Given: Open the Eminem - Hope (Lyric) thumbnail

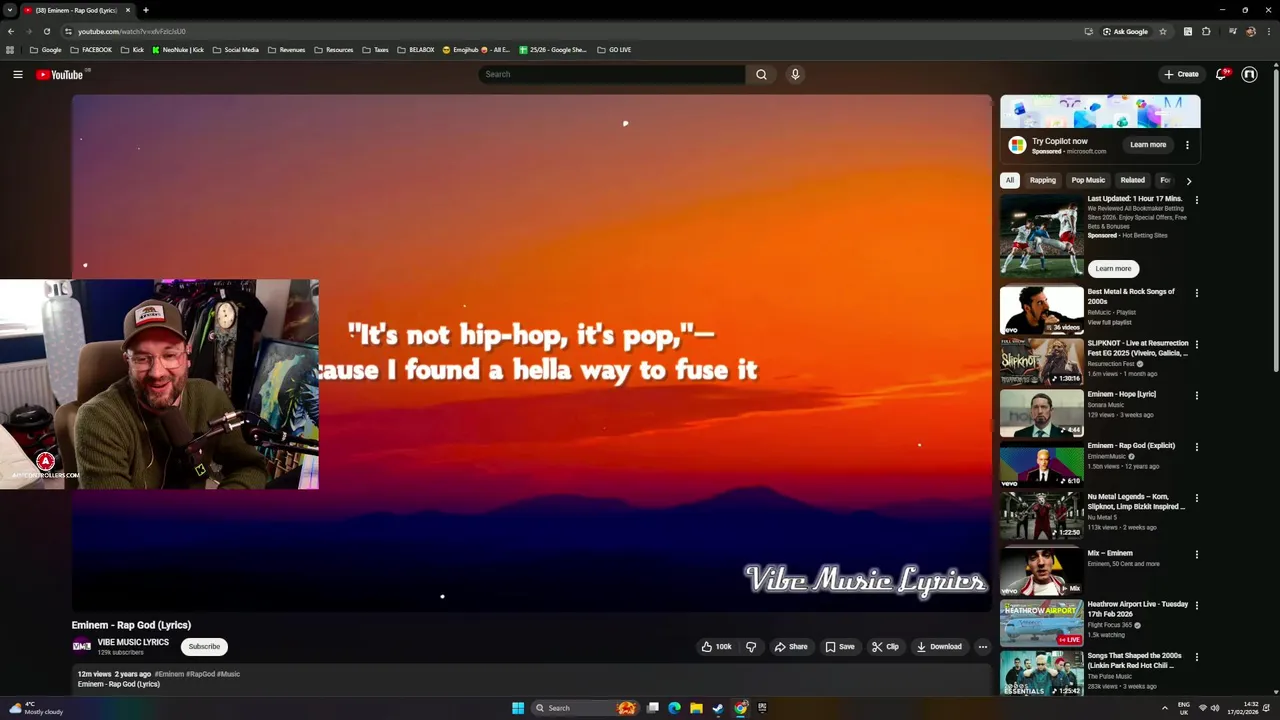Looking at the screenshot, I should tap(1041, 412).
